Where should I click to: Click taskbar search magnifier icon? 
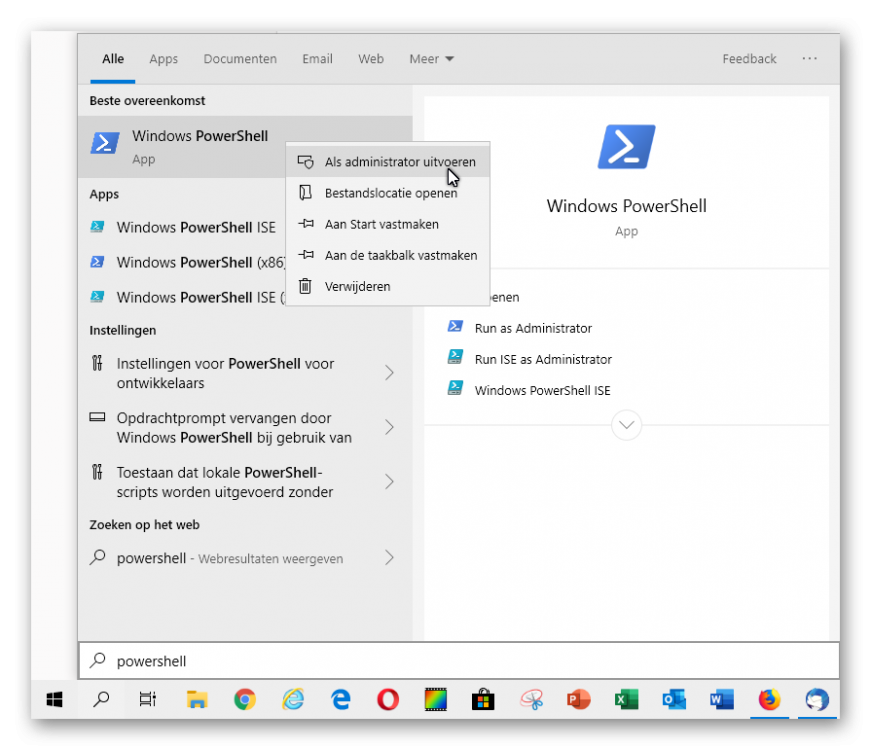tap(101, 699)
